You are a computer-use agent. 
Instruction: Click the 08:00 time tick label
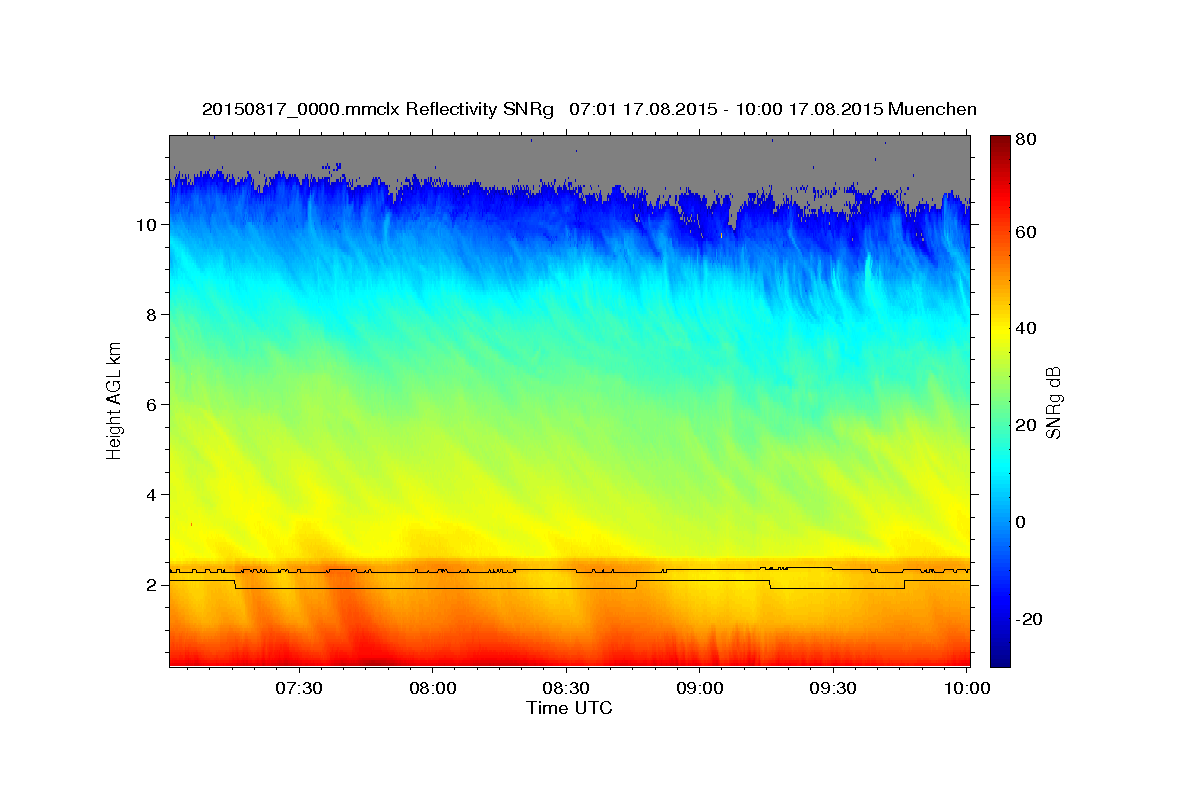(433, 689)
